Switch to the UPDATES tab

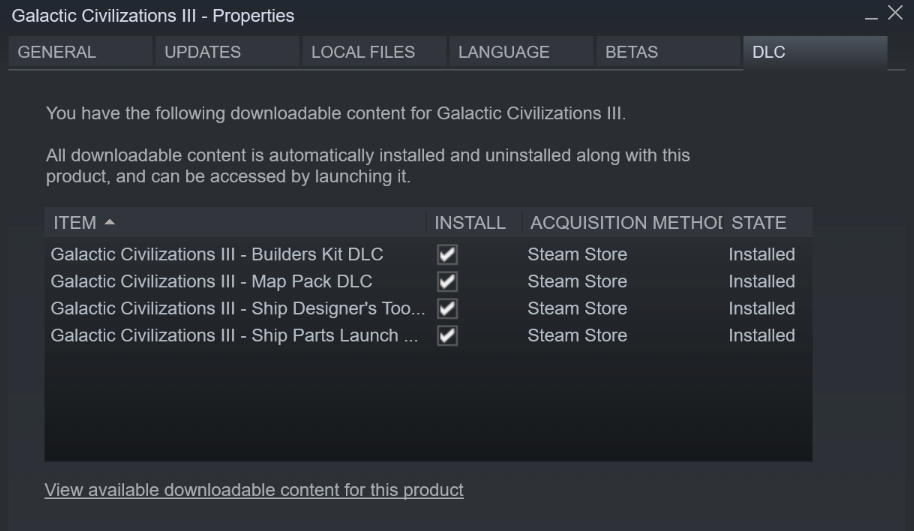point(202,53)
